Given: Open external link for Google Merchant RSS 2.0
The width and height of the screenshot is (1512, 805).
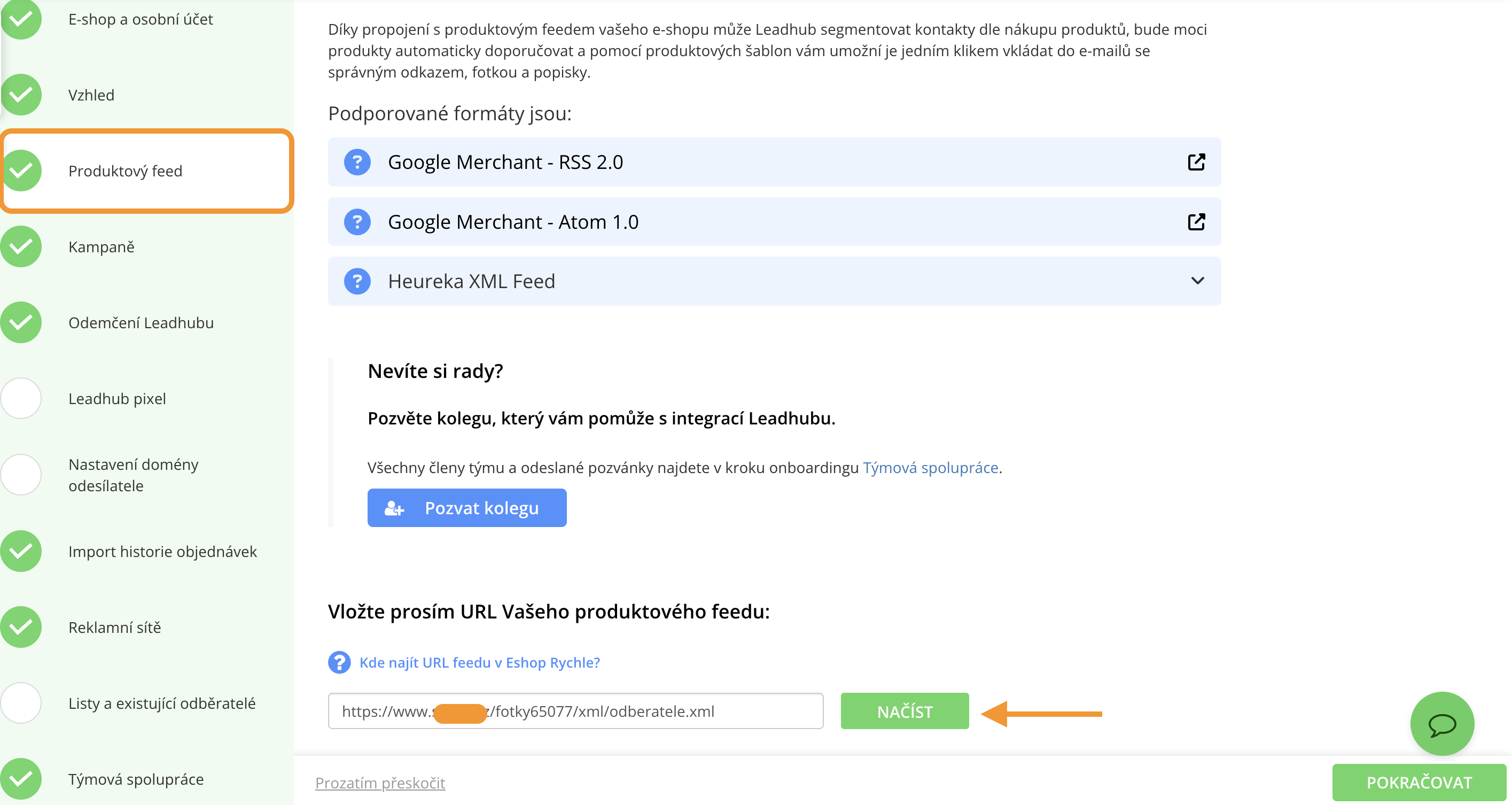Looking at the screenshot, I should click(1196, 162).
